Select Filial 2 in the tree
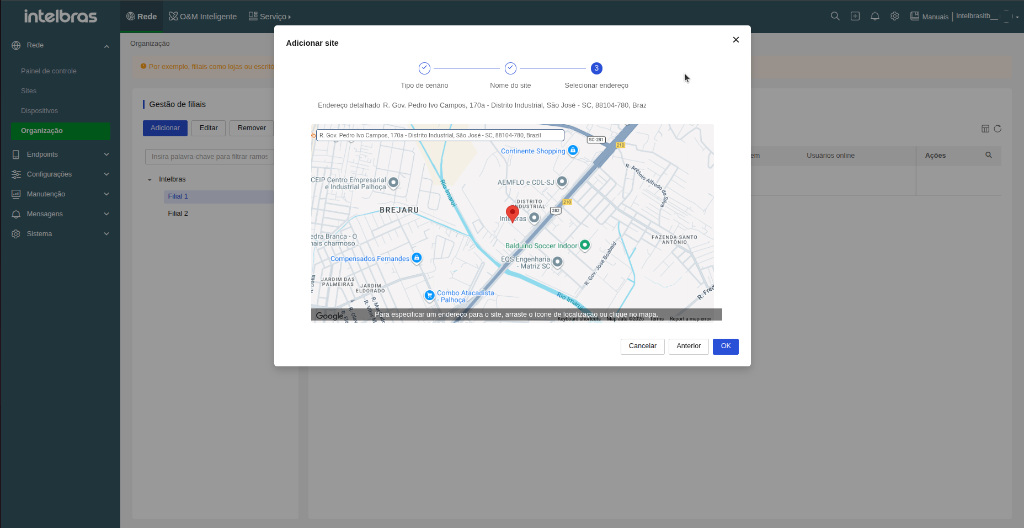 [x=178, y=214]
